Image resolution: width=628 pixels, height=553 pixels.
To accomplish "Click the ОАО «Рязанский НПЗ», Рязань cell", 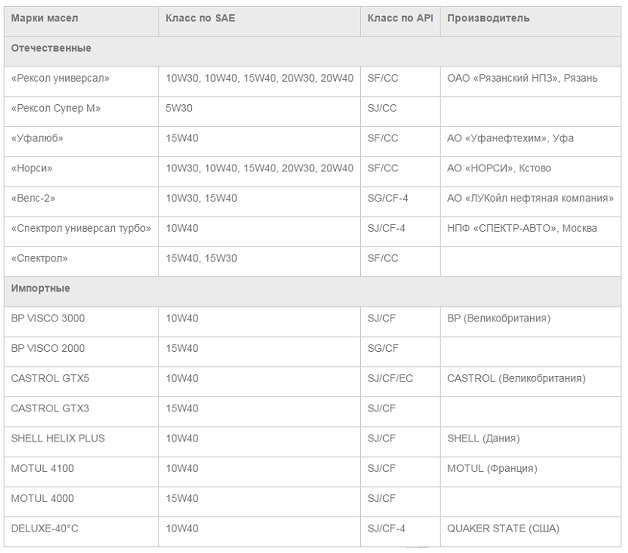I will coord(531,81).
